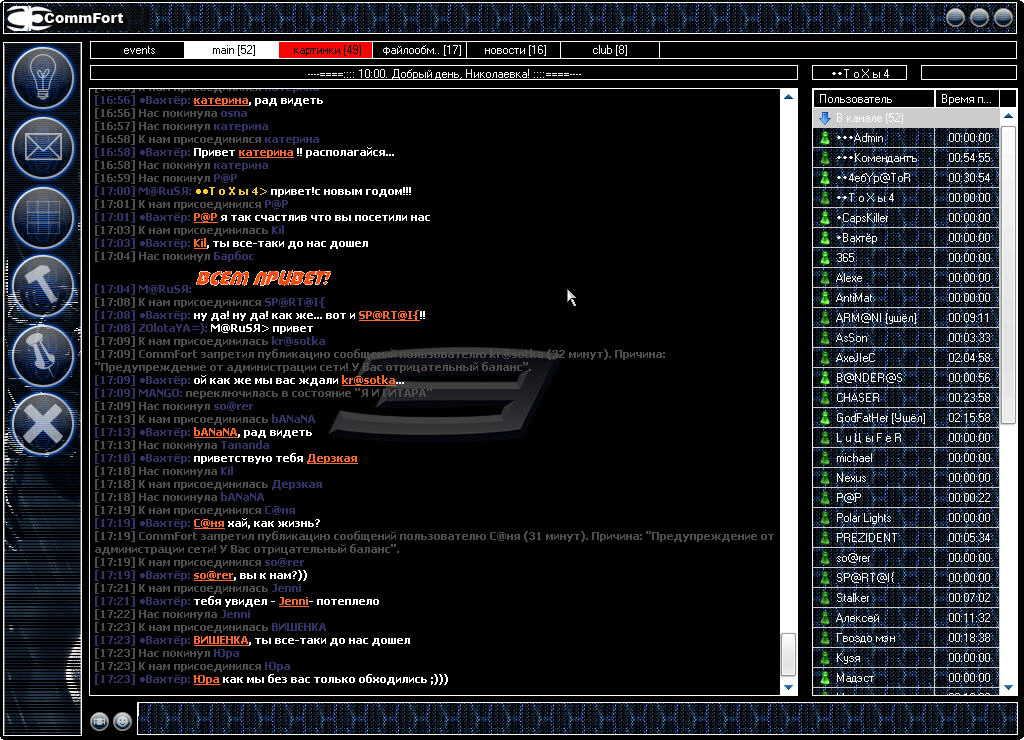Open the club [8] channel tab
The image size is (1024, 740).
[609, 50]
